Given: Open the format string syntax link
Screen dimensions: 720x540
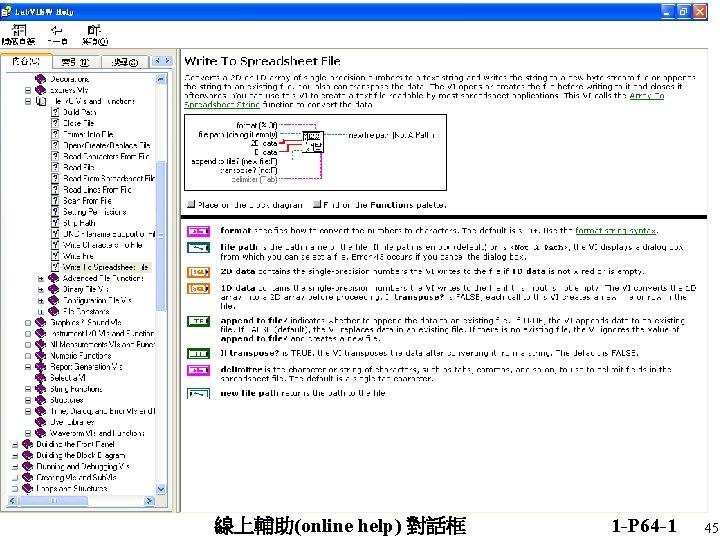Looking at the screenshot, I should click(x=615, y=231).
